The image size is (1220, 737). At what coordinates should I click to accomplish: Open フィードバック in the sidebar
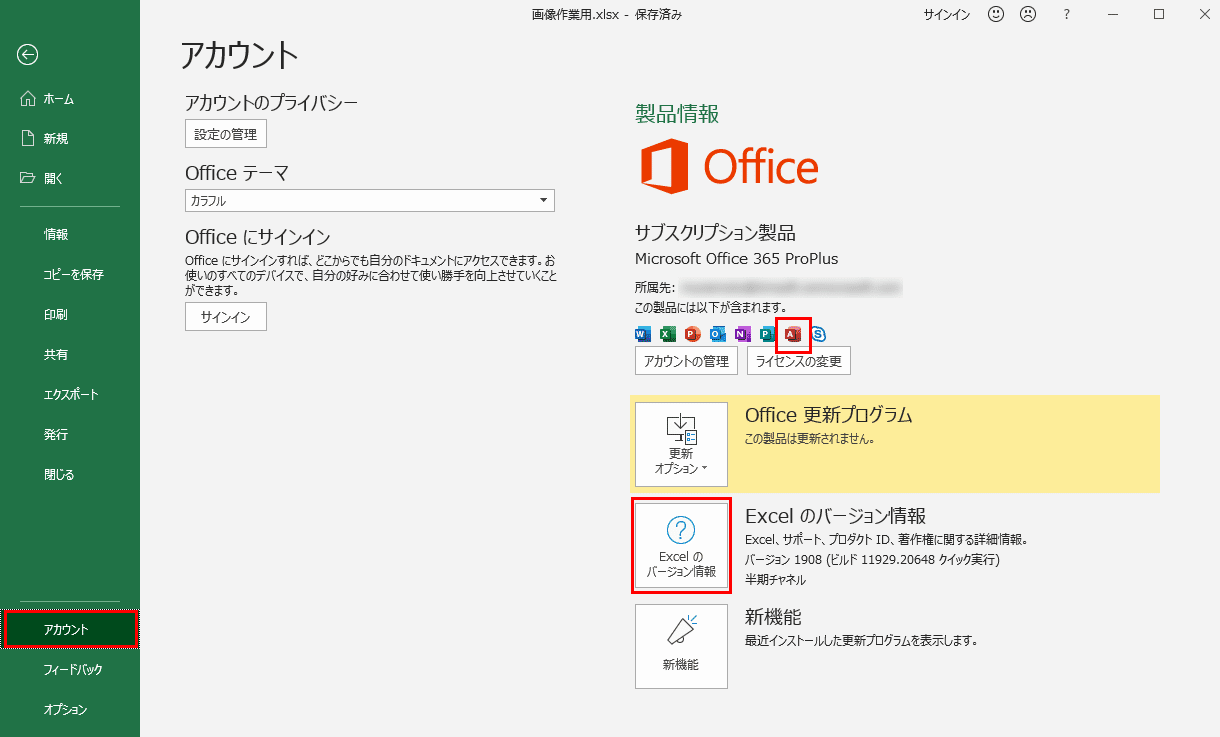pos(70,669)
